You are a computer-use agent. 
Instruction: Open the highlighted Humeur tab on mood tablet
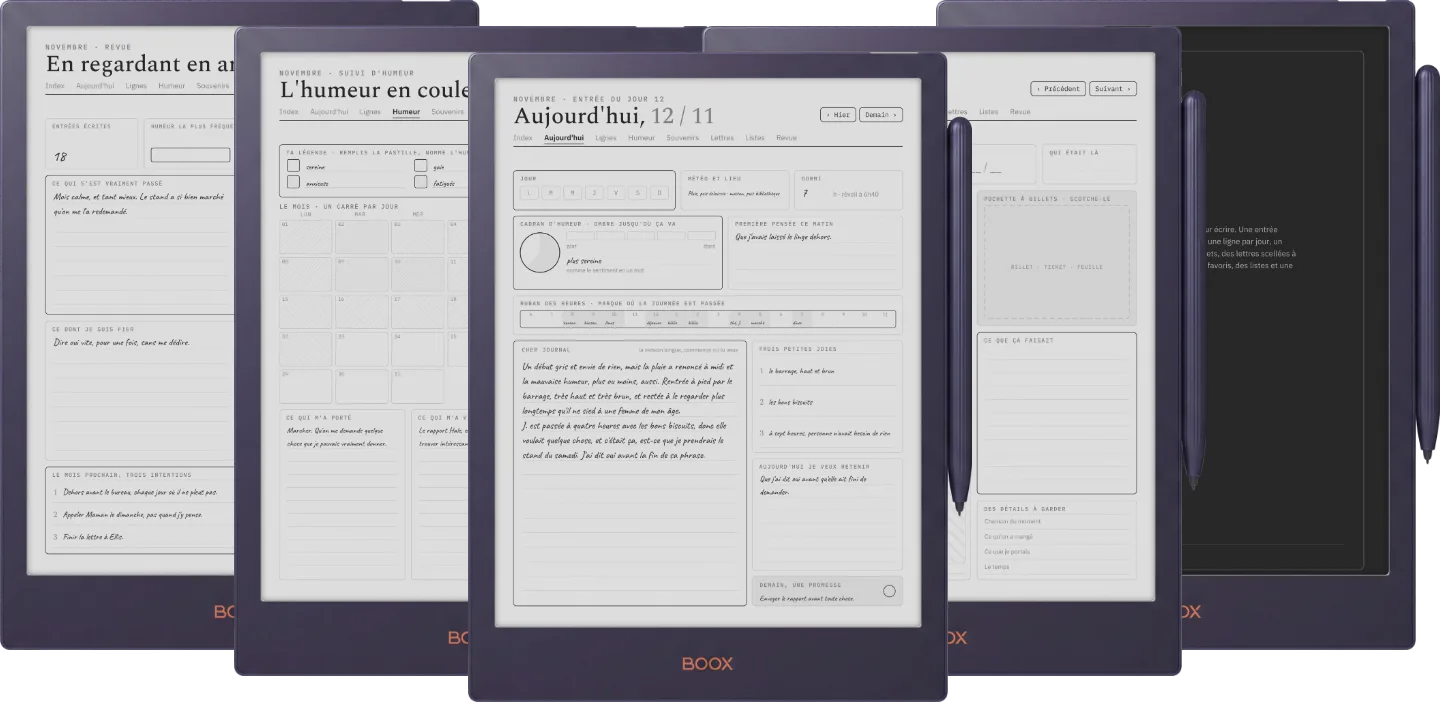point(406,112)
